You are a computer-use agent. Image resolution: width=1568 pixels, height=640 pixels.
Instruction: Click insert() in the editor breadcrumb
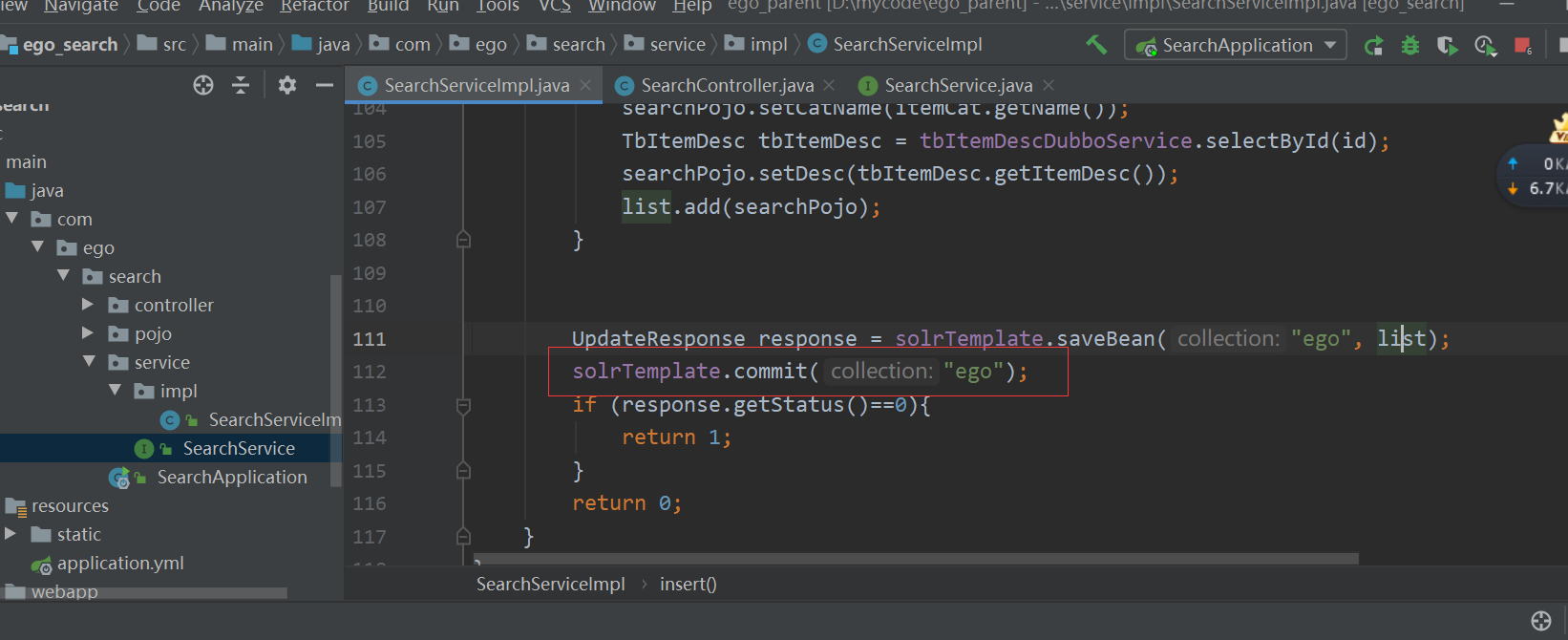pos(688,584)
